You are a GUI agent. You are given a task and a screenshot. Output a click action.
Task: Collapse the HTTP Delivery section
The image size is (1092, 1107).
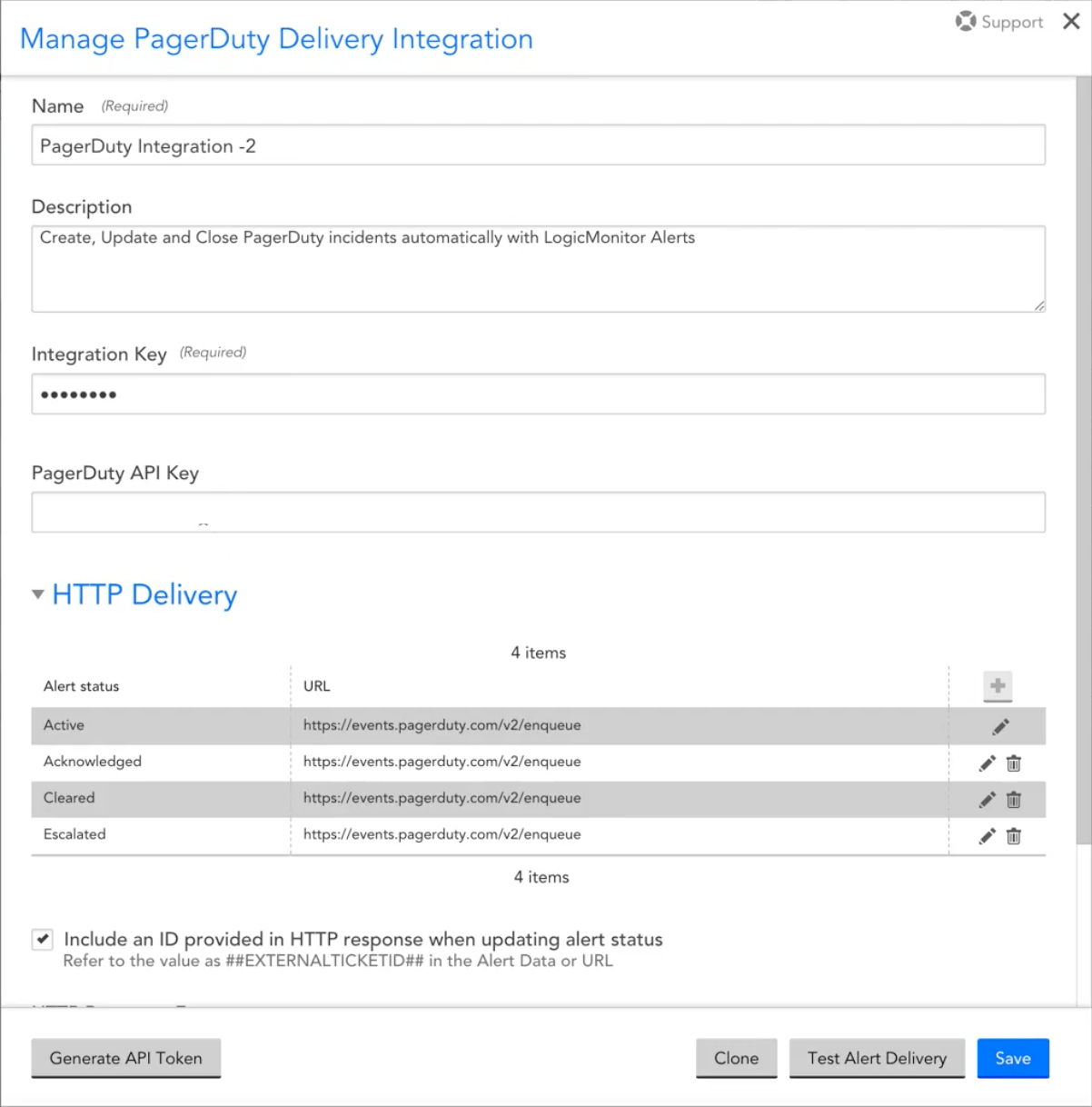tap(37, 593)
